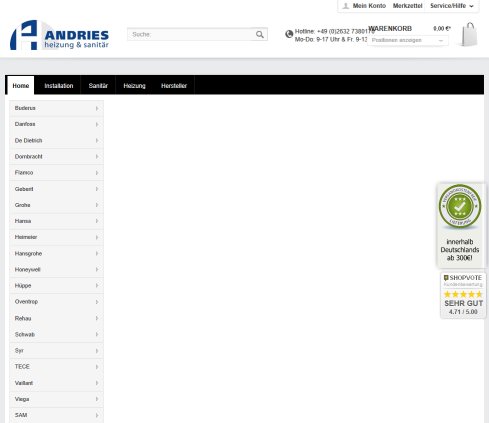
Task: Select Hansgrohe in the manufacturer list
Action: coord(56,254)
